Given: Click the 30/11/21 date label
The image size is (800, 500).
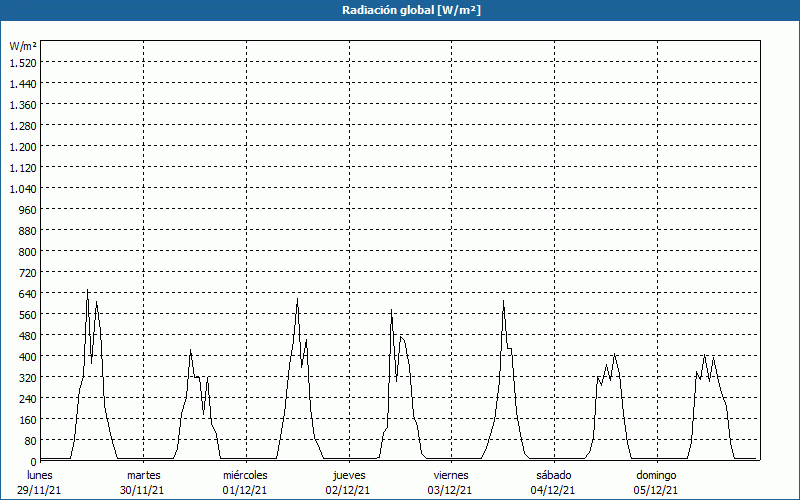Looking at the screenshot, I should pyautogui.click(x=142, y=490).
